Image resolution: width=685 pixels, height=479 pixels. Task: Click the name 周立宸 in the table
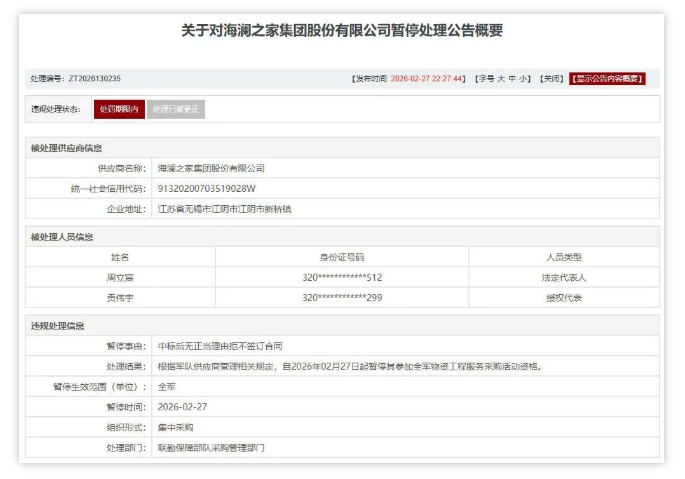119,277
